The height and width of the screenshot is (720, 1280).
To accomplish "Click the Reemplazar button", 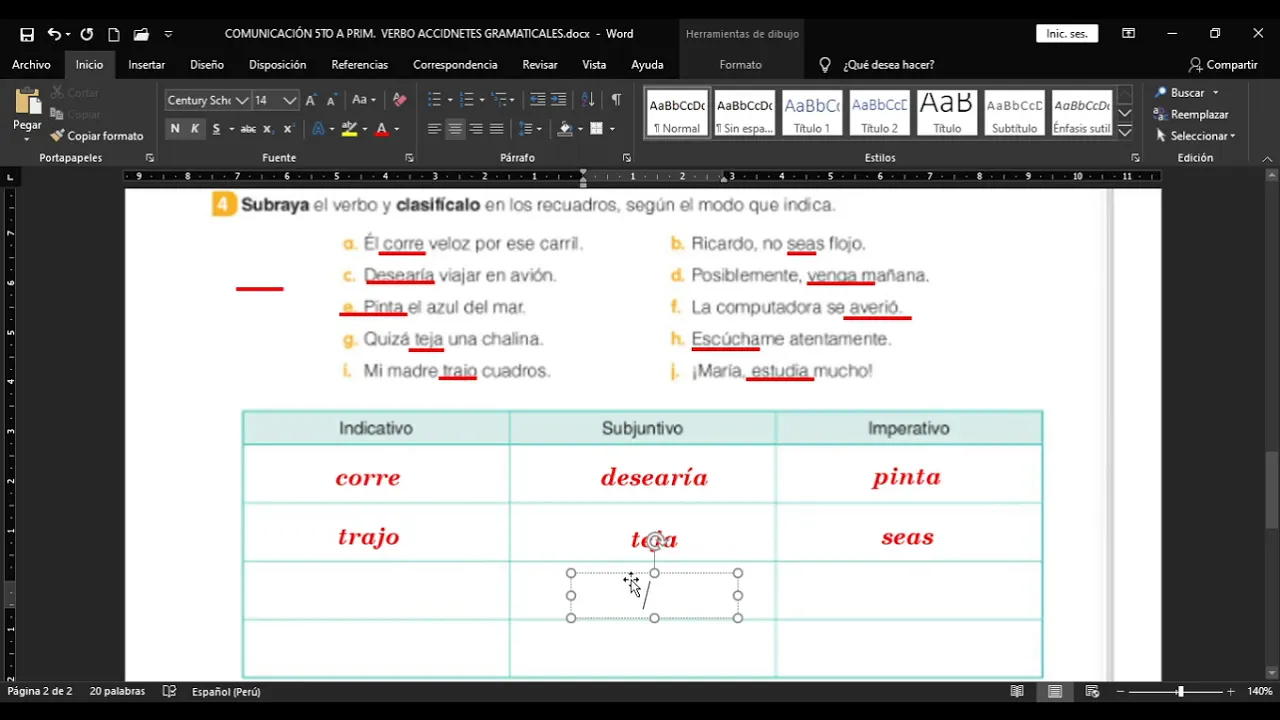I will click(x=1191, y=115).
